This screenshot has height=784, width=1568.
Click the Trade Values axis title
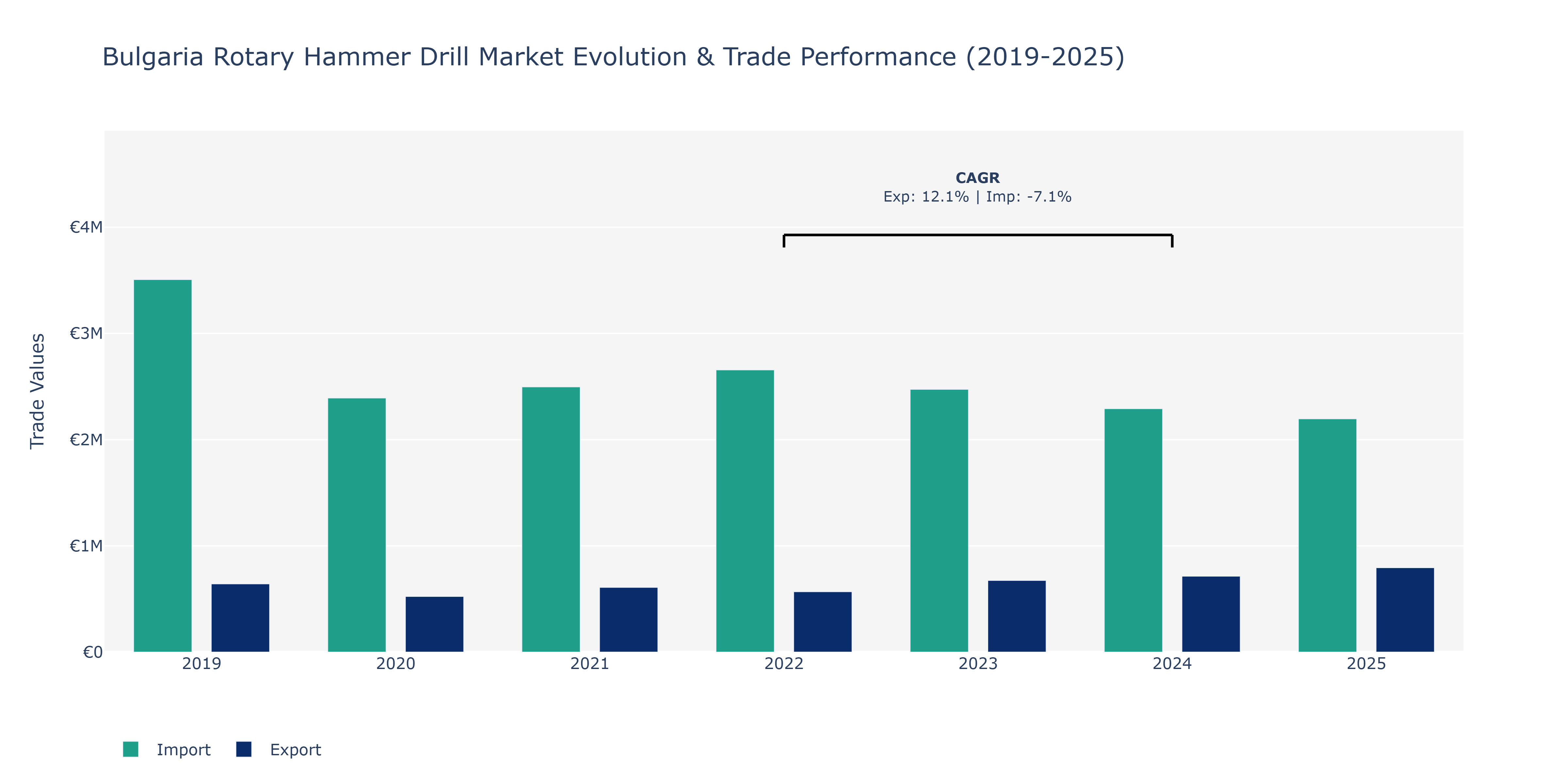37,391
